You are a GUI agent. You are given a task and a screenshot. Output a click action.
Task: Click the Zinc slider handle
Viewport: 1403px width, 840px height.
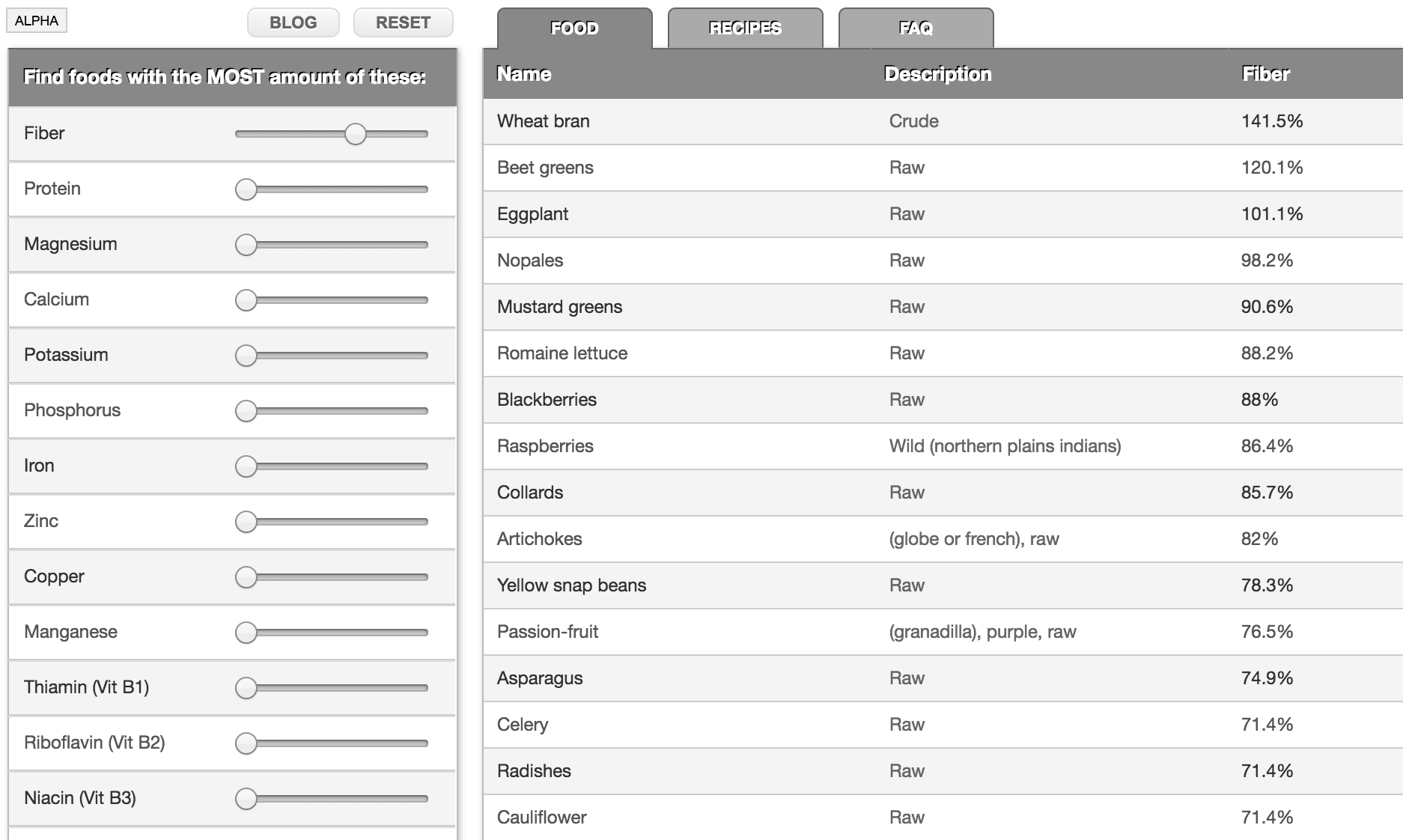click(246, 522)
